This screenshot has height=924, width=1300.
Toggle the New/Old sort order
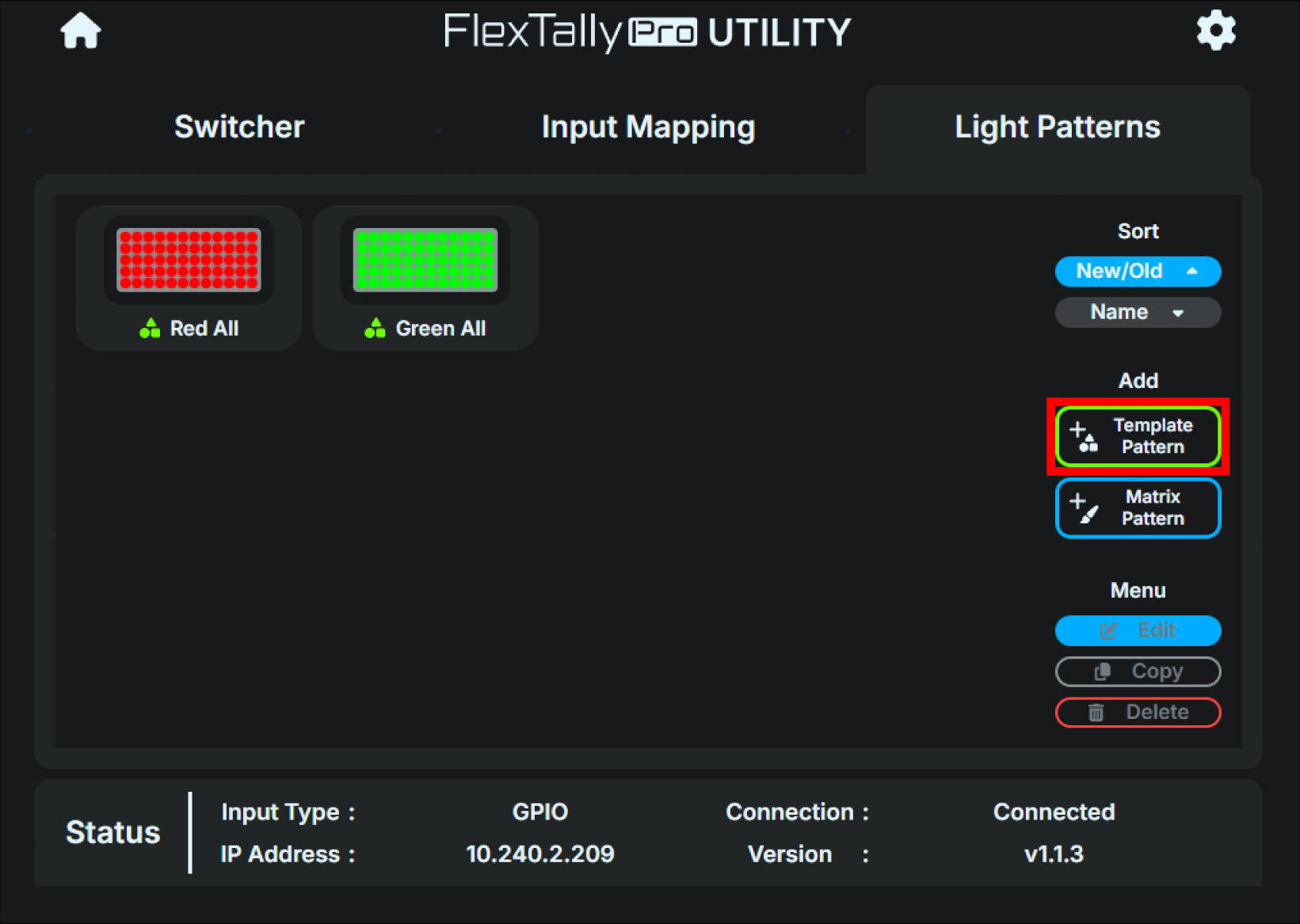pos(1119,272)
